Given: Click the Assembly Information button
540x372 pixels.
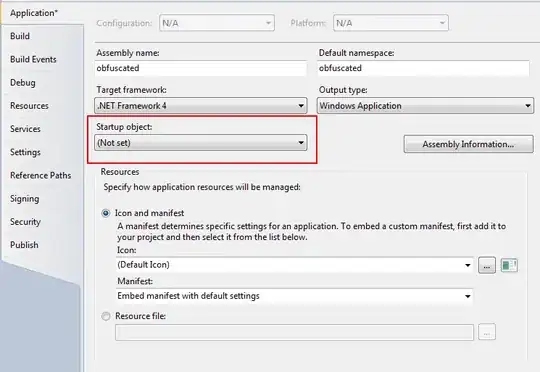Looking at the screenshot, I should tap(468, 144).
